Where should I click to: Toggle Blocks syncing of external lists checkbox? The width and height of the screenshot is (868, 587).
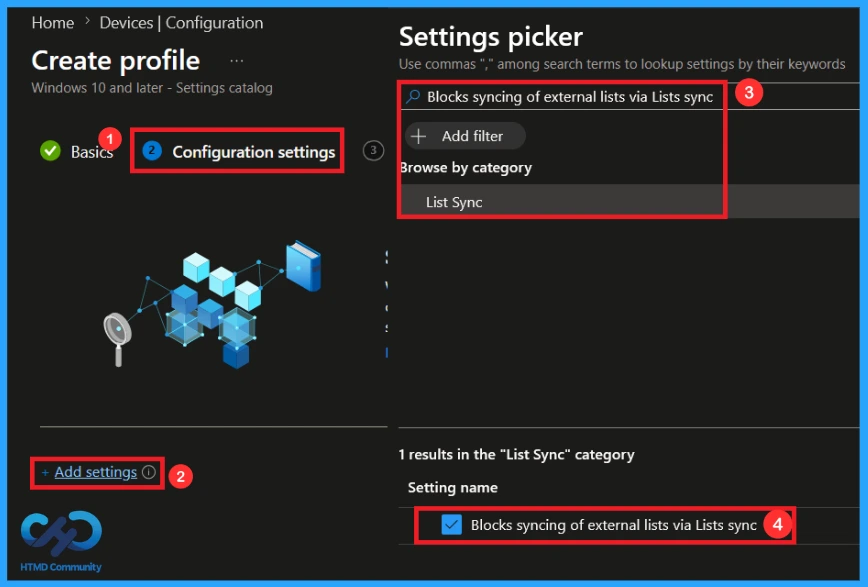point(452,524)
